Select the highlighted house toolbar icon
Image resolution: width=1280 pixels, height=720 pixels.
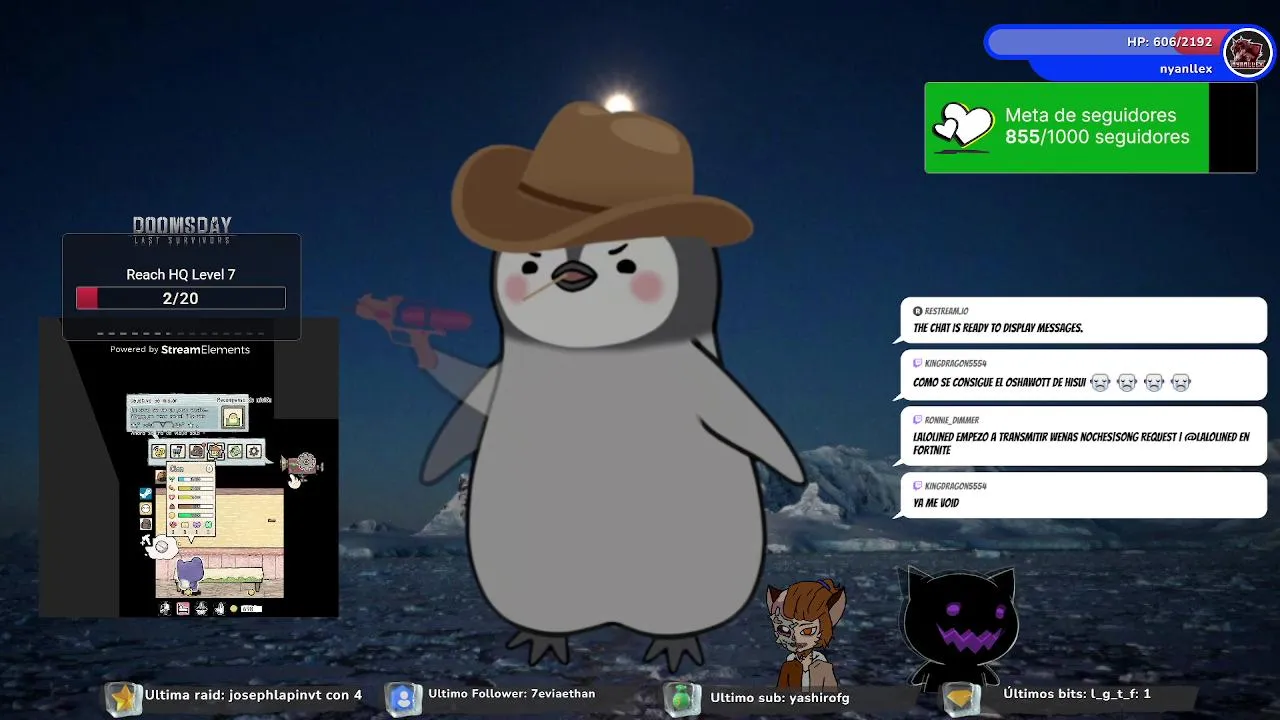[216, 451]
